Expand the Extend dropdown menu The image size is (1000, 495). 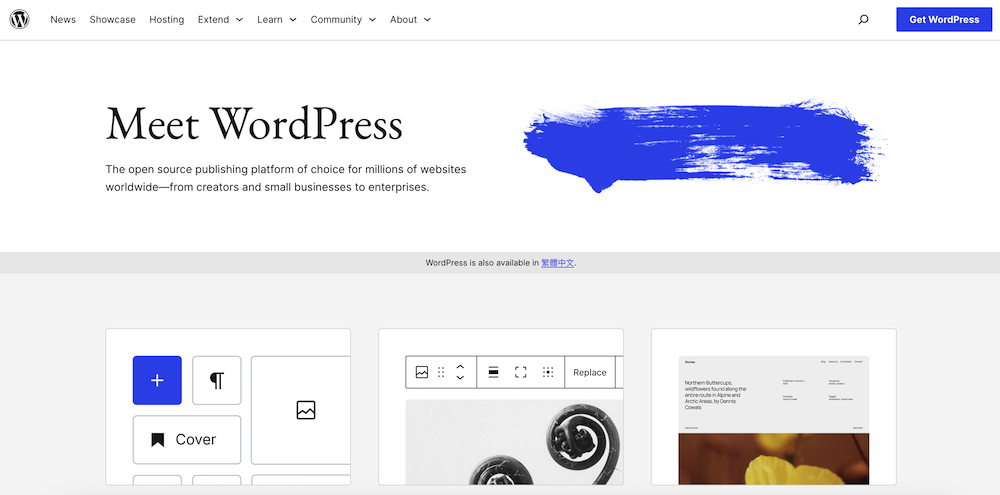pos(220,20)
